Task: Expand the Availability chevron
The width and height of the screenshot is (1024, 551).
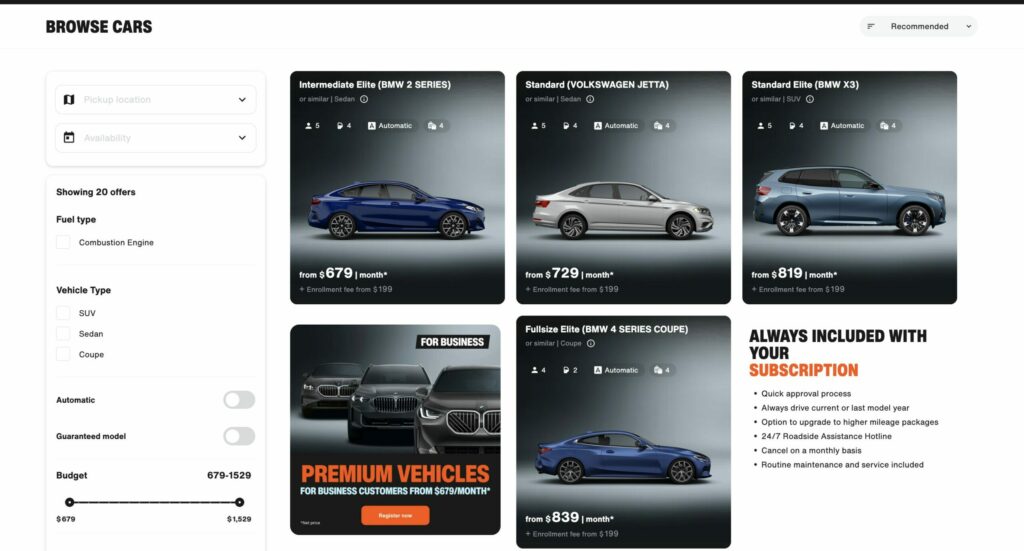Action: (x=242, y=138)
